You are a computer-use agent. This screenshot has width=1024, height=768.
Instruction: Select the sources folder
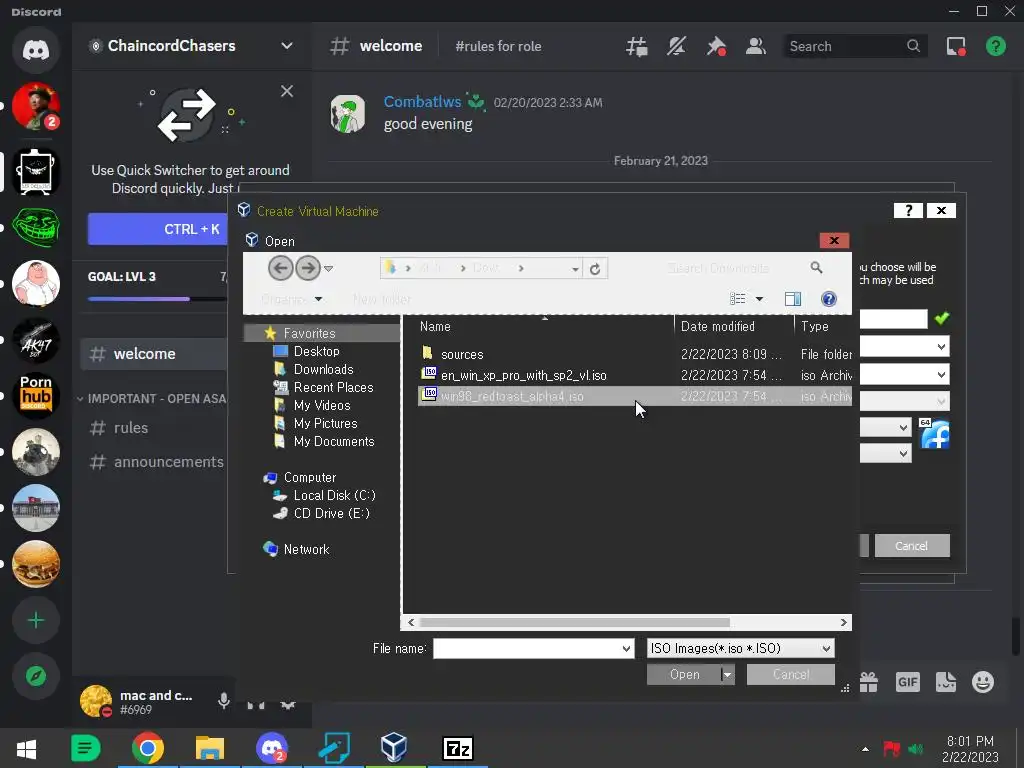pyautogui.click(x=633, y=354)
